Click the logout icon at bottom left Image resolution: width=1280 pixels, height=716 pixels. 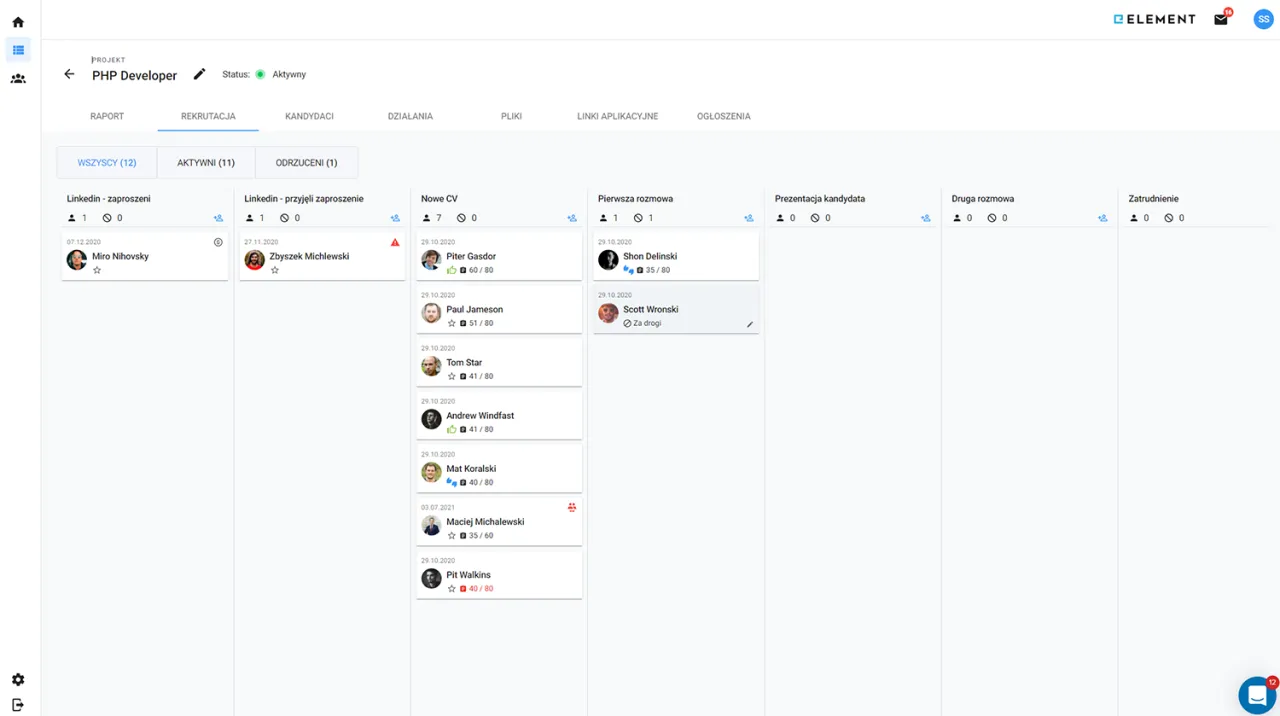(x=18, y=704)
